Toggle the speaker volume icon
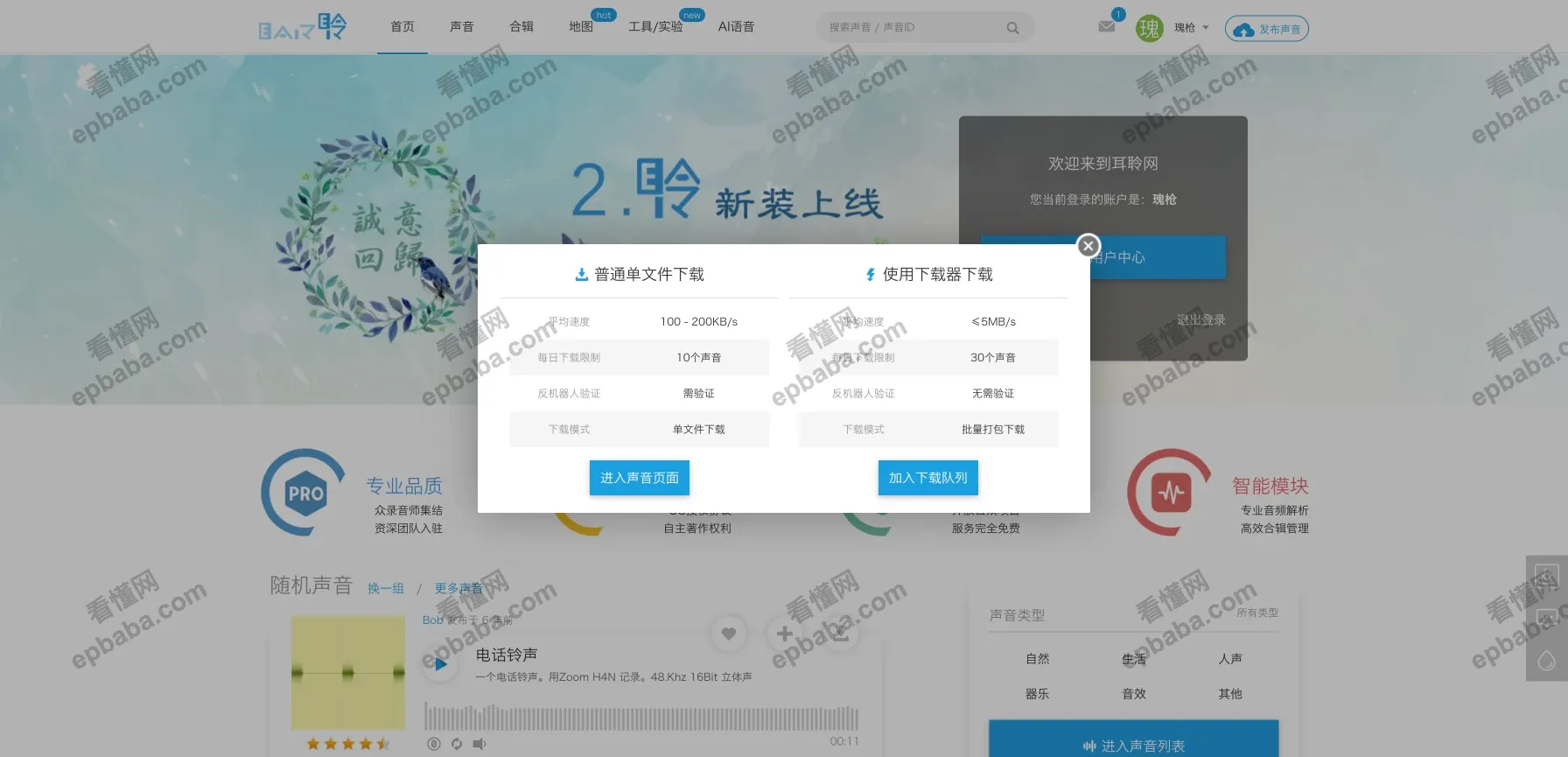The width and height of the screenshot is (1568, 757). click(479, 744)
